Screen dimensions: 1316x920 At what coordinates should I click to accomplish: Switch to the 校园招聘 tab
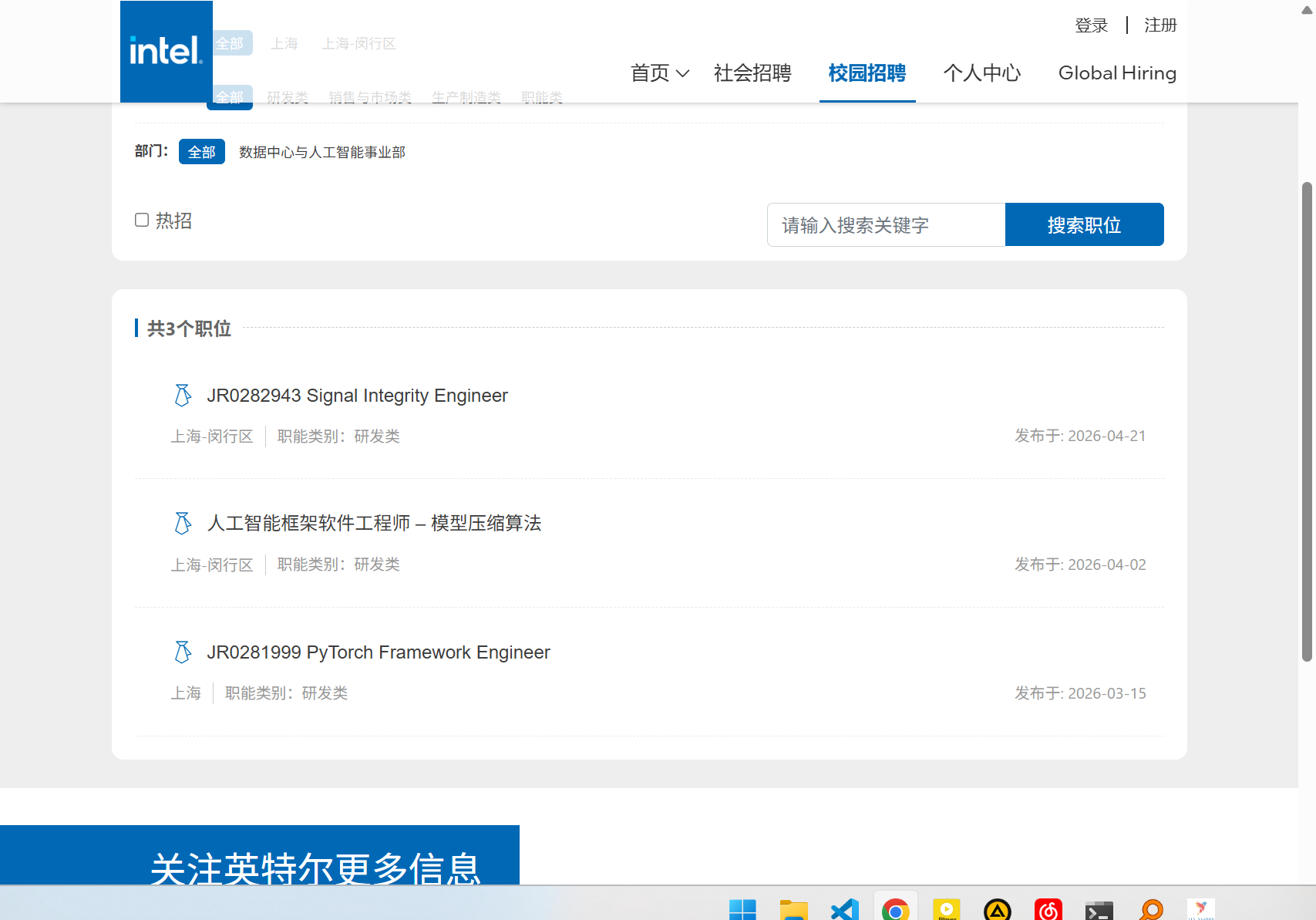click(x=867, y=73)
